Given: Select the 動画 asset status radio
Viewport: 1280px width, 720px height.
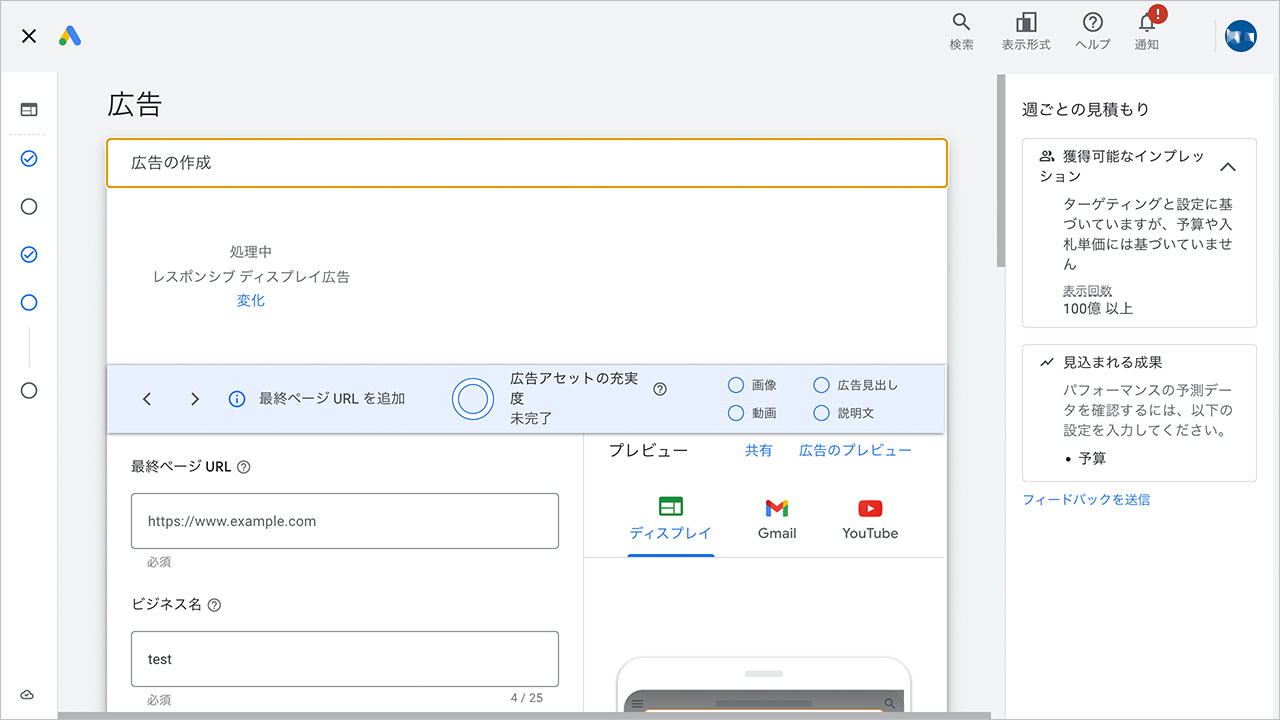Looking at the screenshot, I should point(738,412).
